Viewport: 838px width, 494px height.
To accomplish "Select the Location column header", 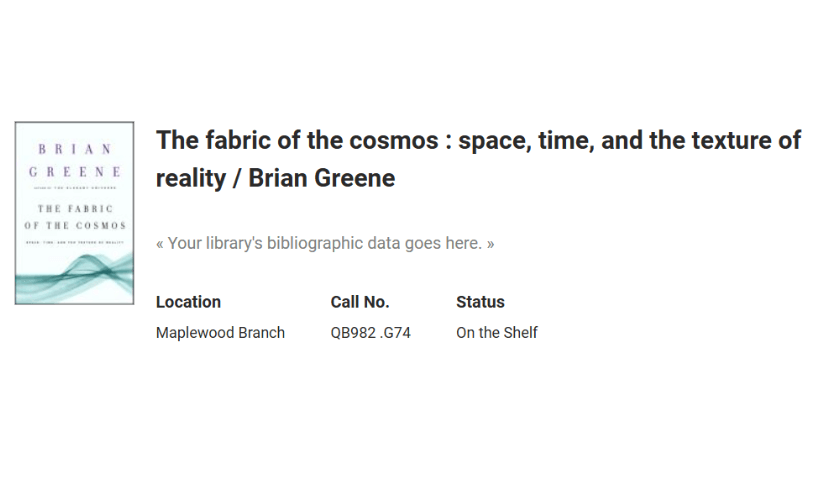I will (188, 302).
